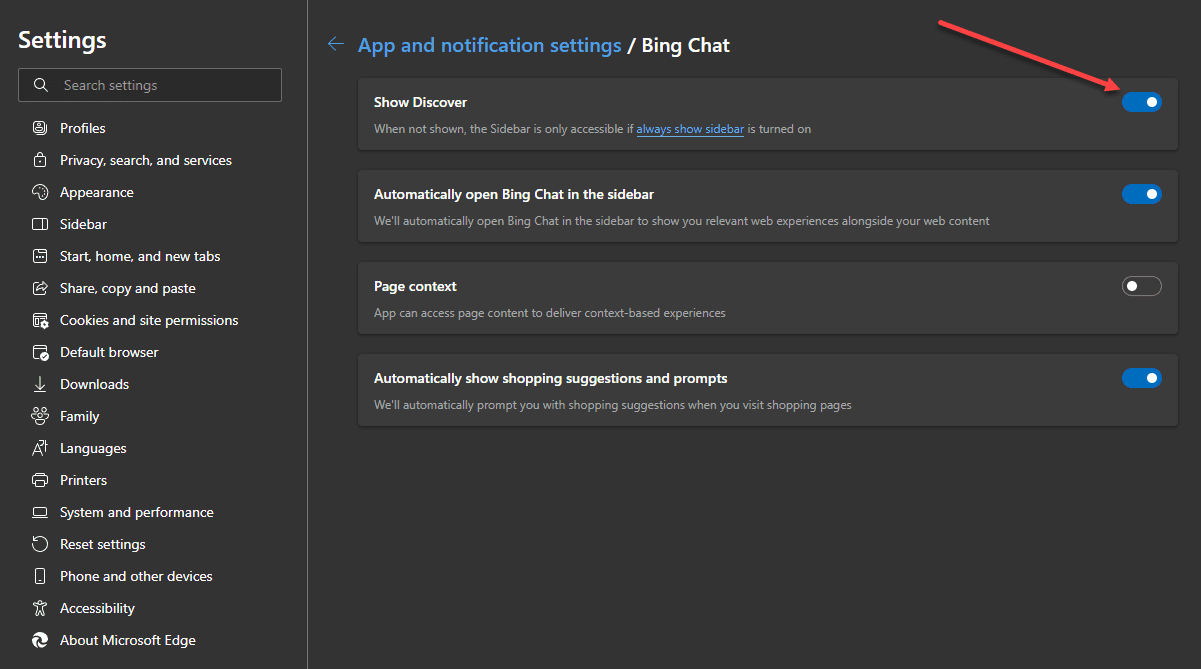Click the Privacy, search, and services lock icon

40,160
